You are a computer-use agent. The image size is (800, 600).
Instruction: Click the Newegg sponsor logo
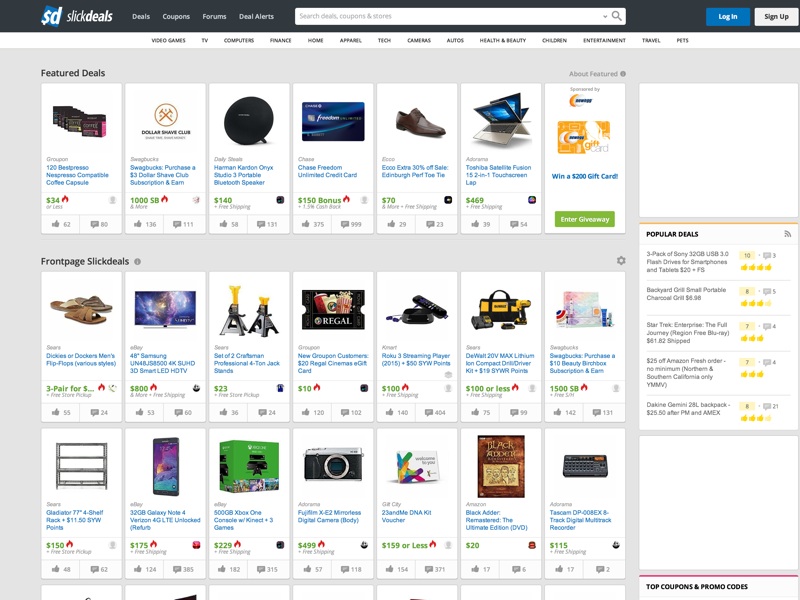[580, 101]
